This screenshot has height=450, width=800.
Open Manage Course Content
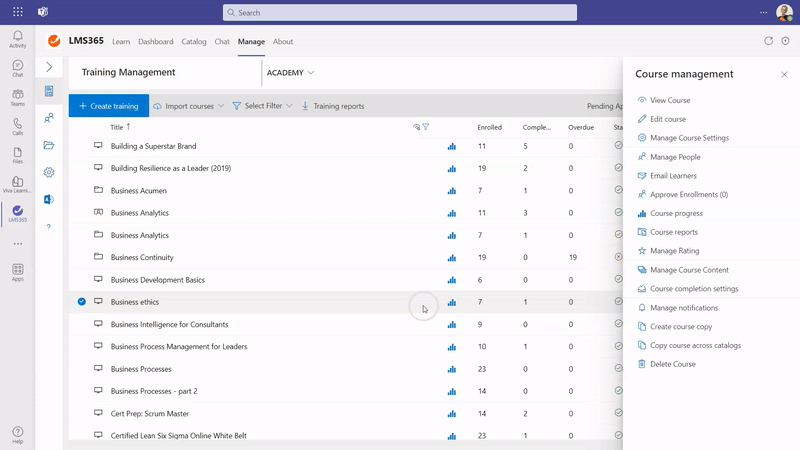tap(683, 270)
